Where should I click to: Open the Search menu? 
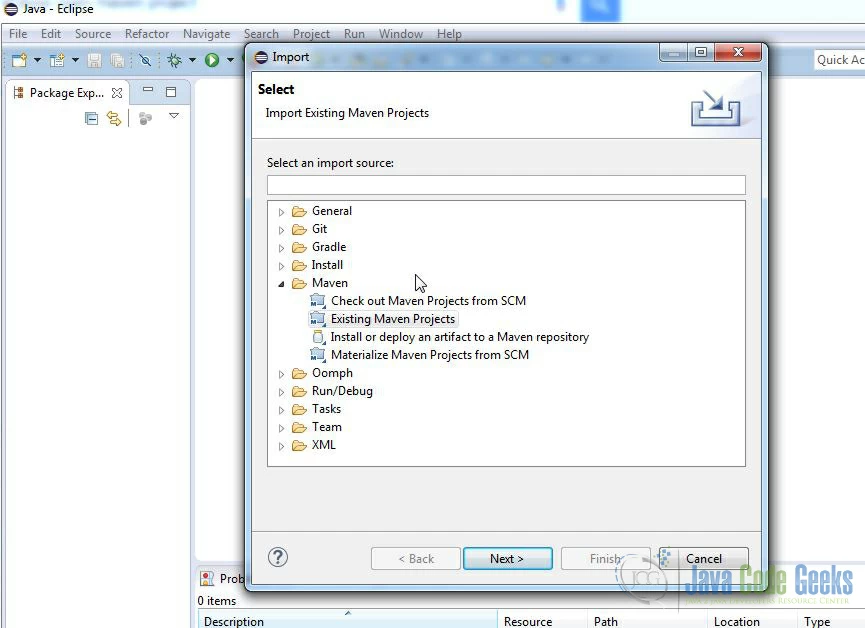[261, 34]
